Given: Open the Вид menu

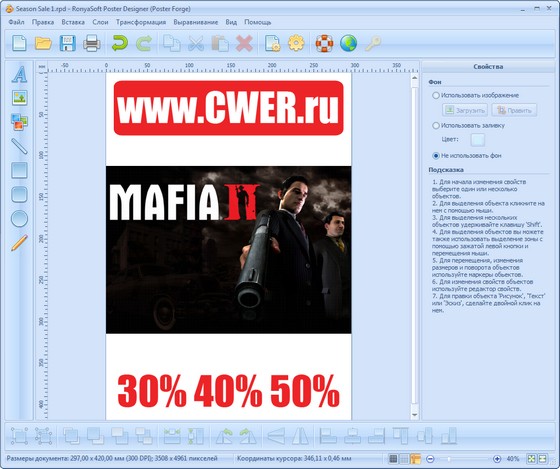Looking at the screenshot, I should 231,22.
